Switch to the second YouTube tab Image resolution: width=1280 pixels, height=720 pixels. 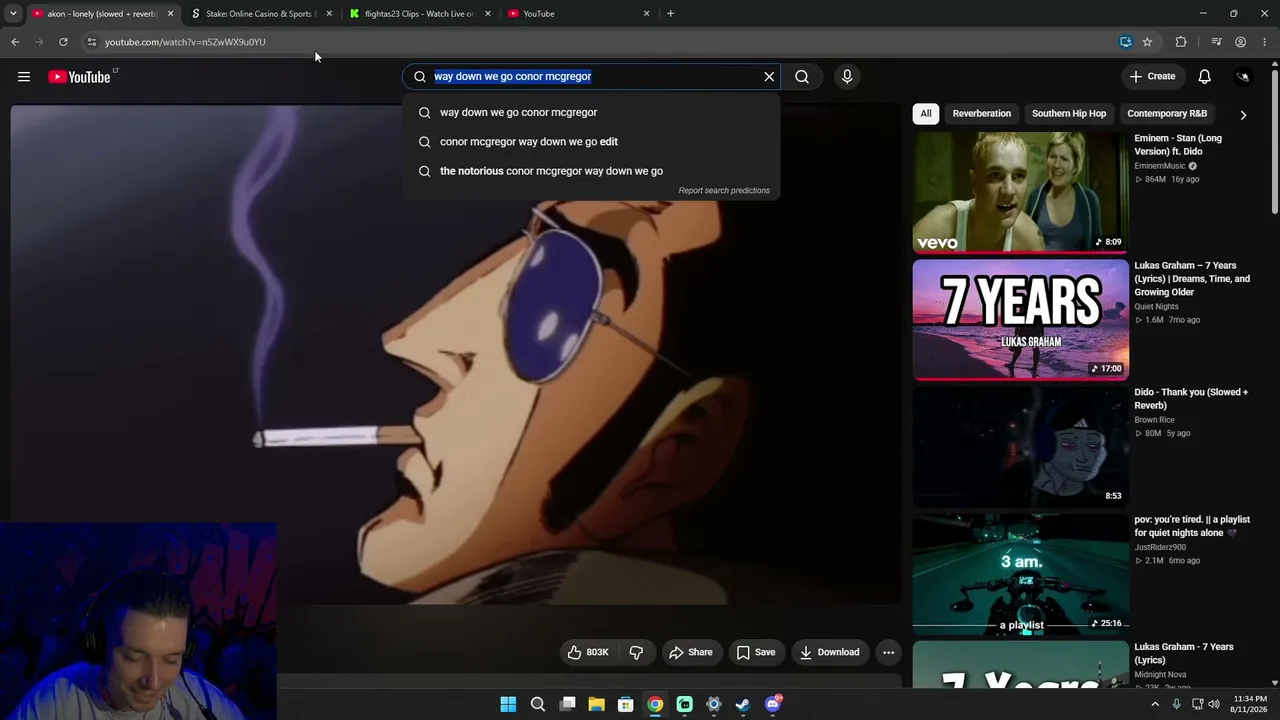[x=578, y=14]
